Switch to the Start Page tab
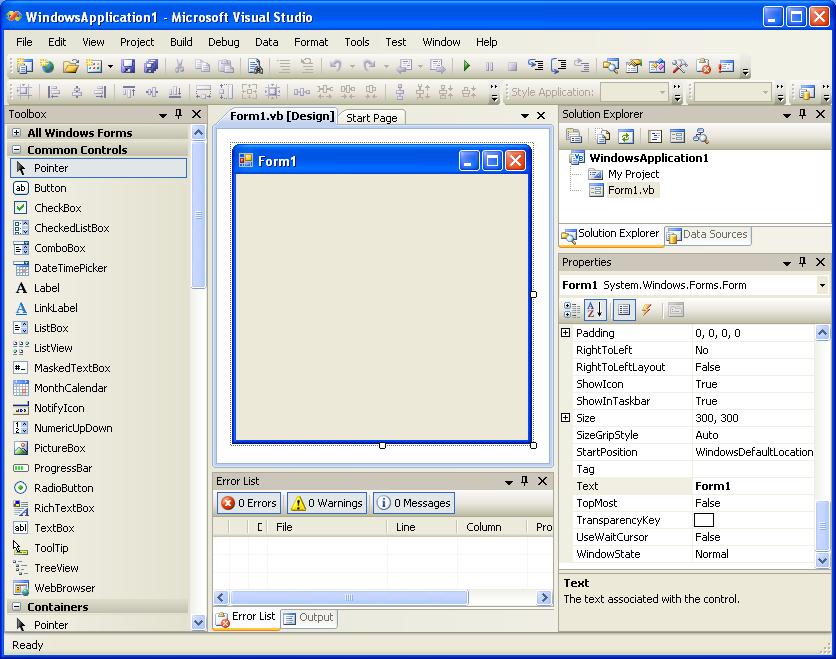836x659 pixels. 371,117
